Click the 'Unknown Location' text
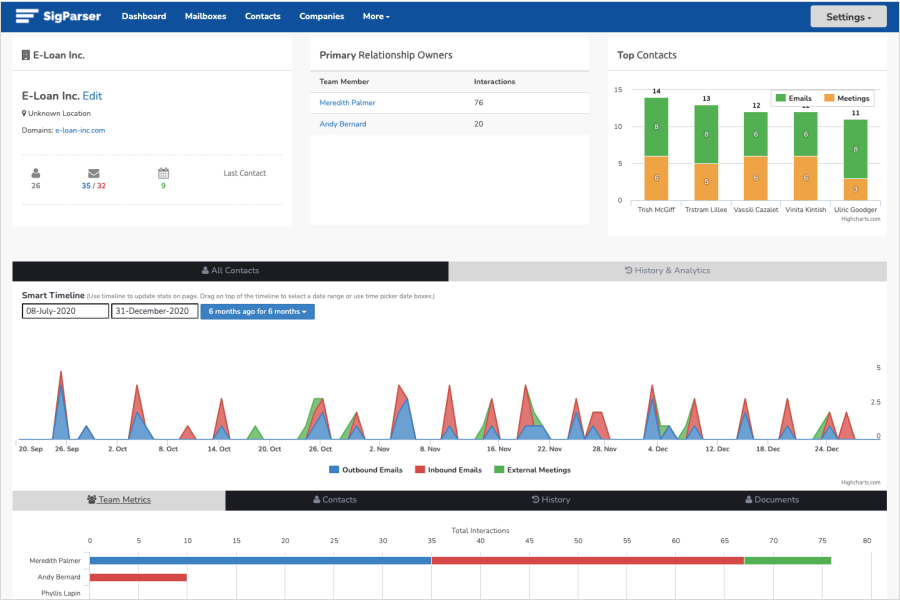Viewport: 900px width, 600px height. (x=60, y=113)
